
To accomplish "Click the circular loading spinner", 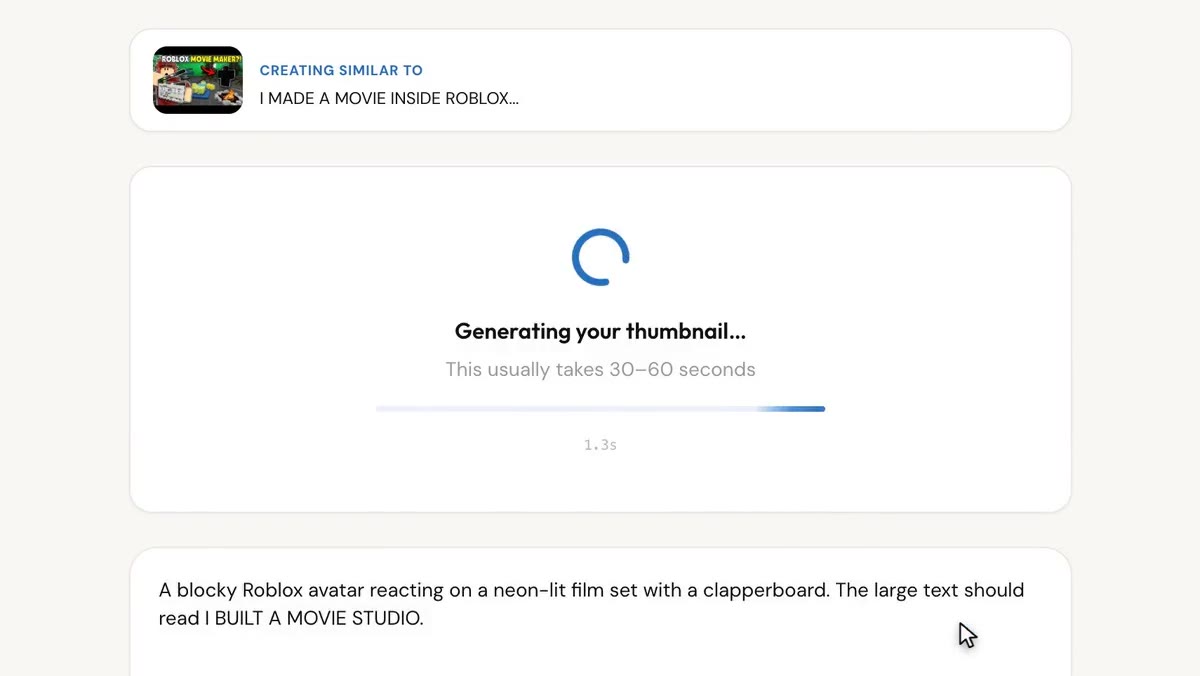I will [600, 257].
